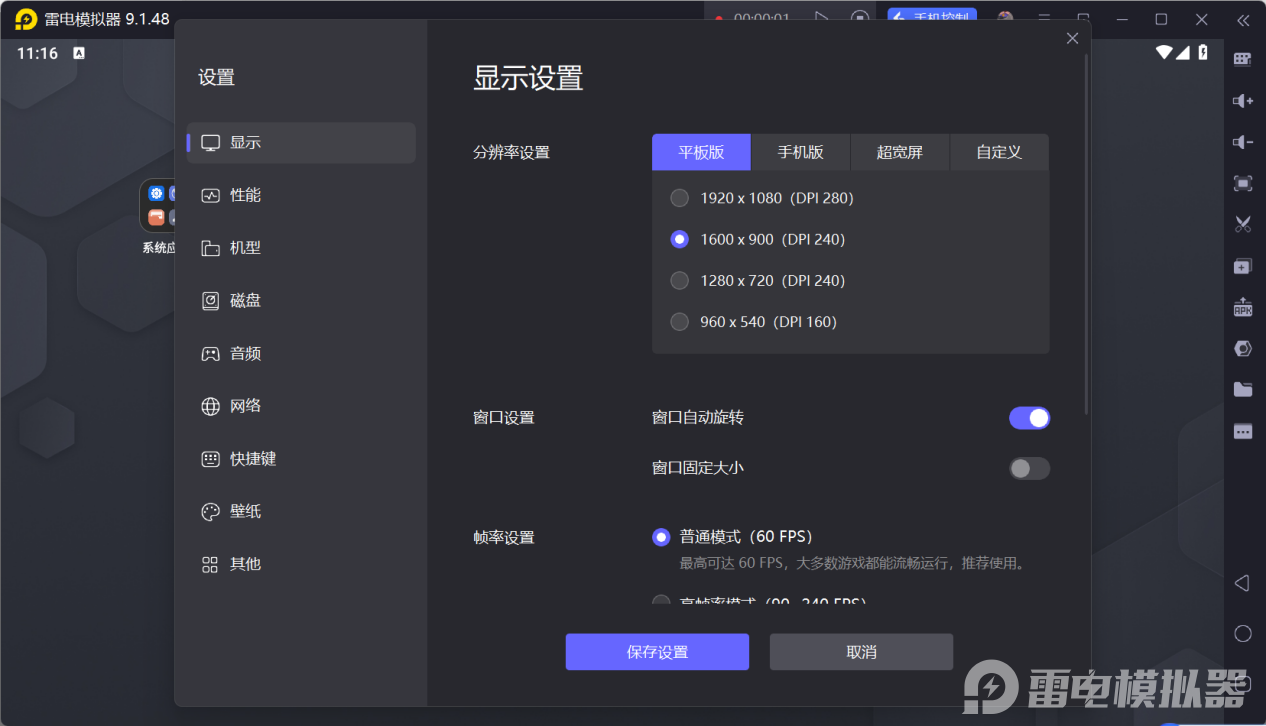Click the volume down icon
1266x726 pixels.
tap(1242, 142)
